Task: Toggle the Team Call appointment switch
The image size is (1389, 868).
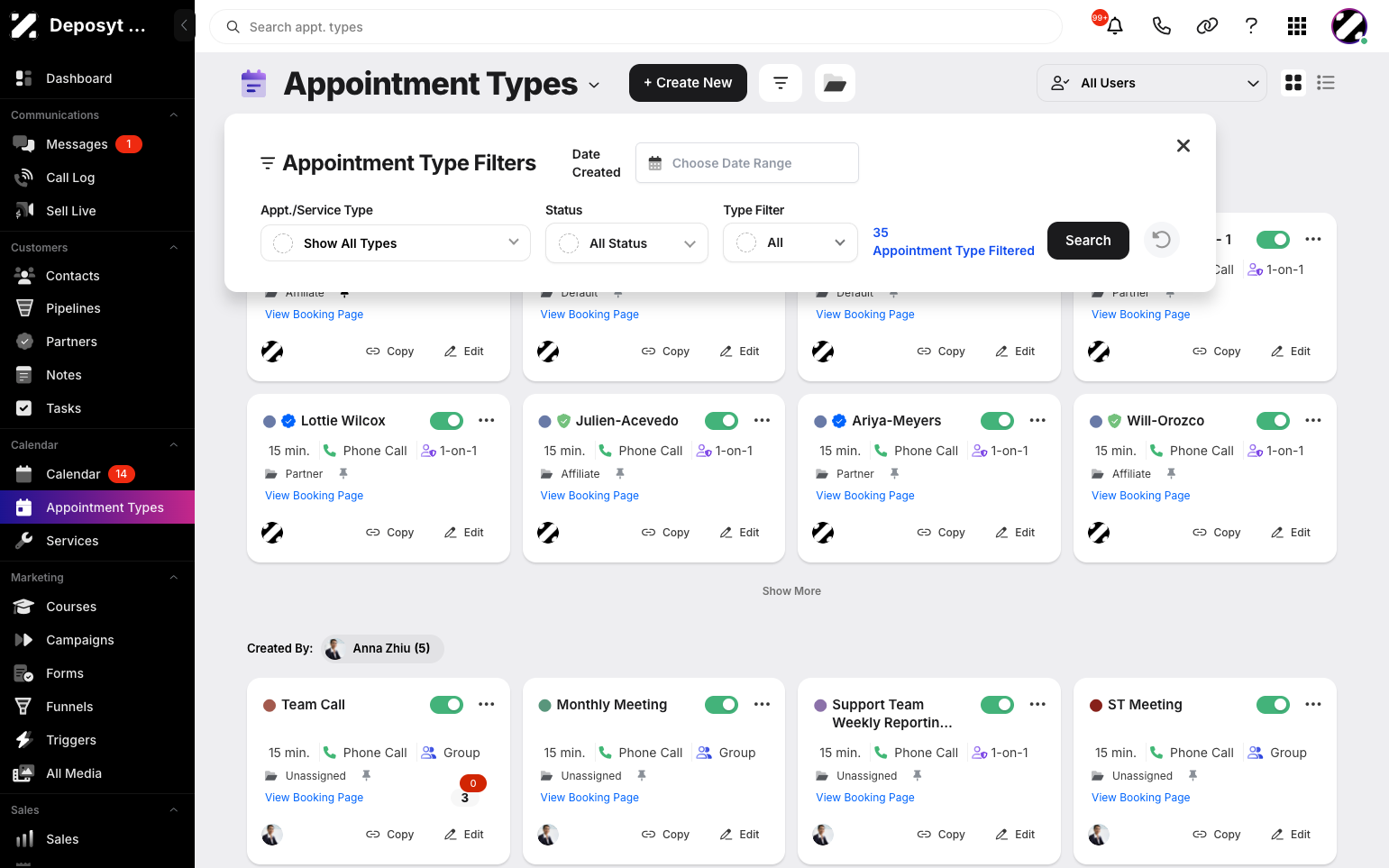Action: (x=446, y=704)
